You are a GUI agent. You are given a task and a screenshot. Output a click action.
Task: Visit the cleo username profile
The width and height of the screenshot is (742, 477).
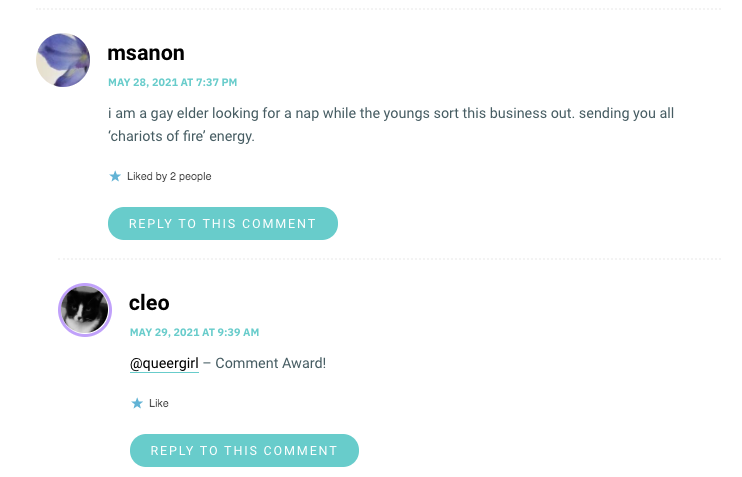[x=149, y=303]
